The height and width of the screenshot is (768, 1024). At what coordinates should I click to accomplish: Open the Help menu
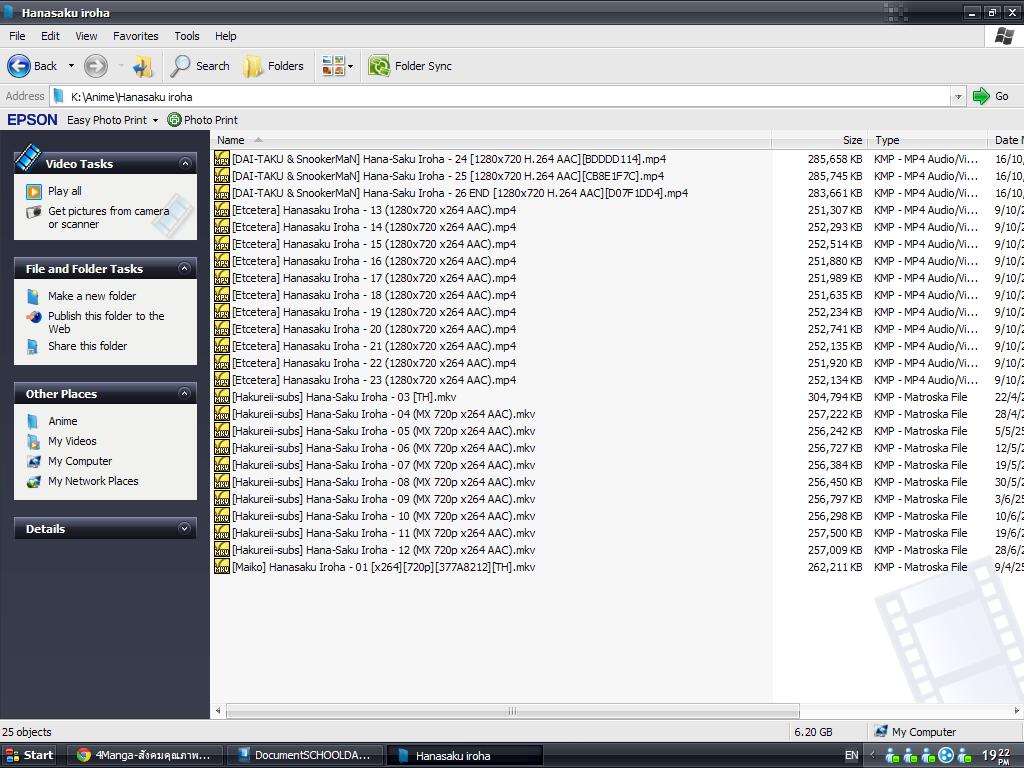coord(225,36)
